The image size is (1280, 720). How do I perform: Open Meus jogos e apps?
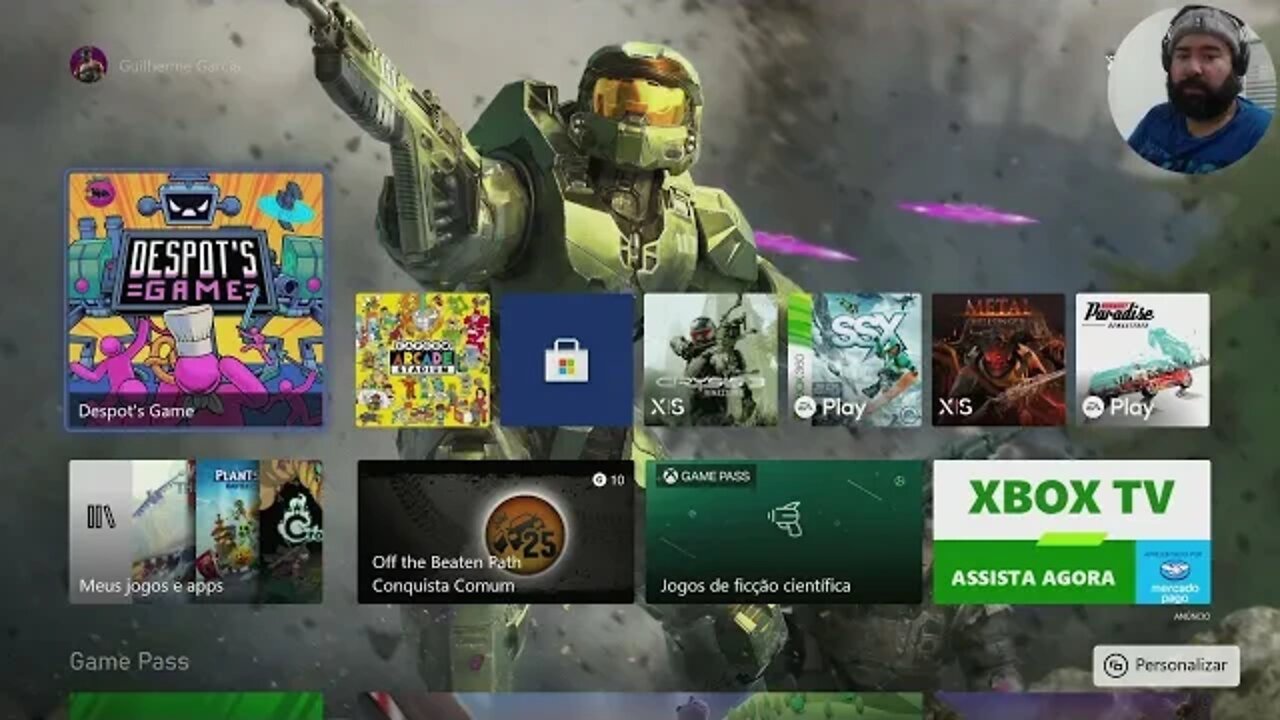pos(195,532)
